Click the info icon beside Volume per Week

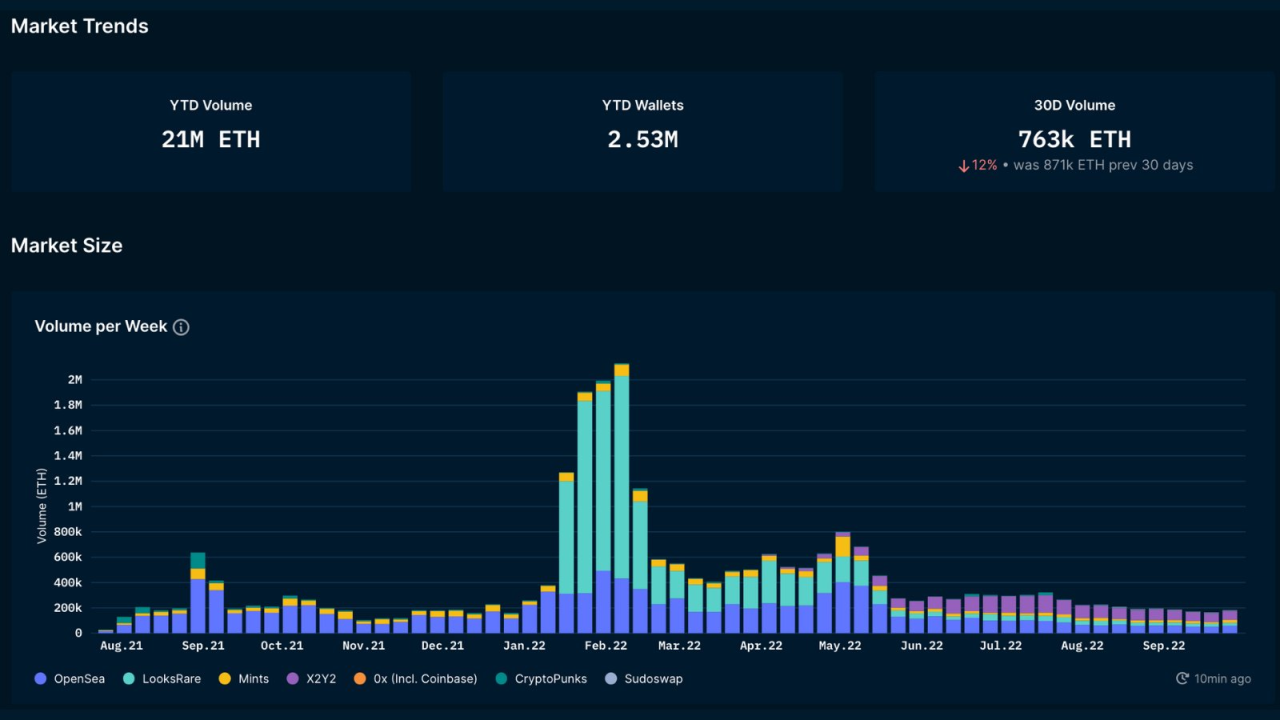[181, 326]
